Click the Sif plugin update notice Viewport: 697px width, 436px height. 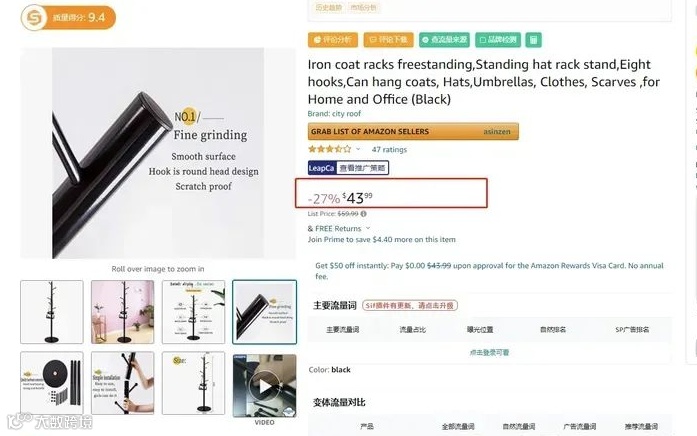tap(410, 306)
